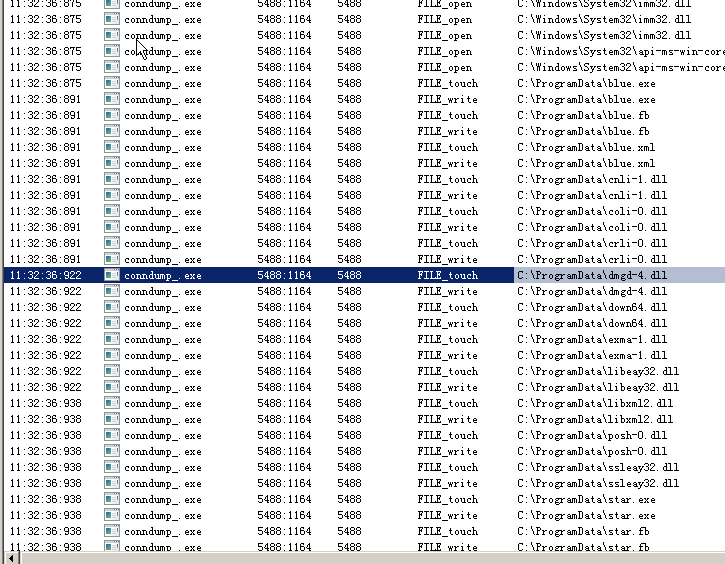Click the process icon in the FILE_touch coli-0.dll row
The width and height of the screenshot is (725, 564).
(x=112, y=211)
